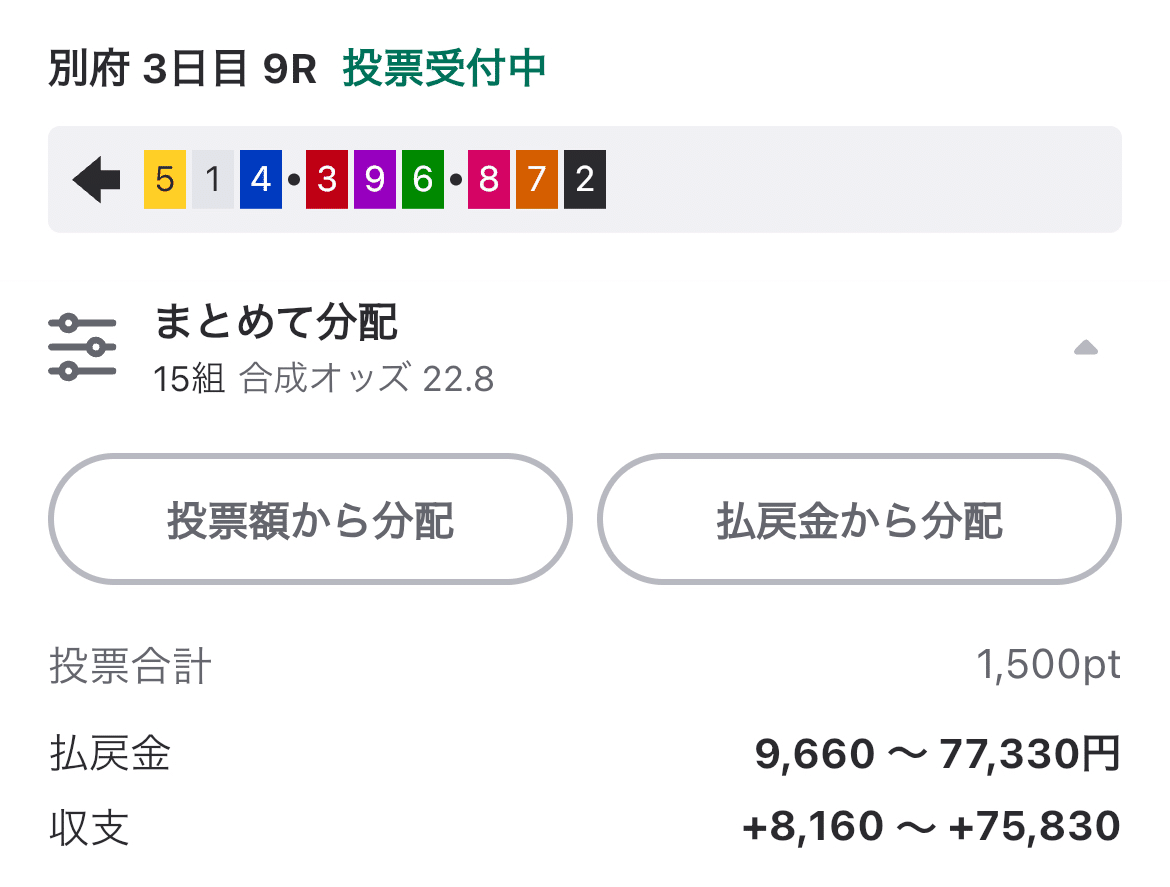The height and width of the screenshot is (887, 1170).
Task: Select the yellow number 5 racer badge
Action: click(x=162, y=178)
